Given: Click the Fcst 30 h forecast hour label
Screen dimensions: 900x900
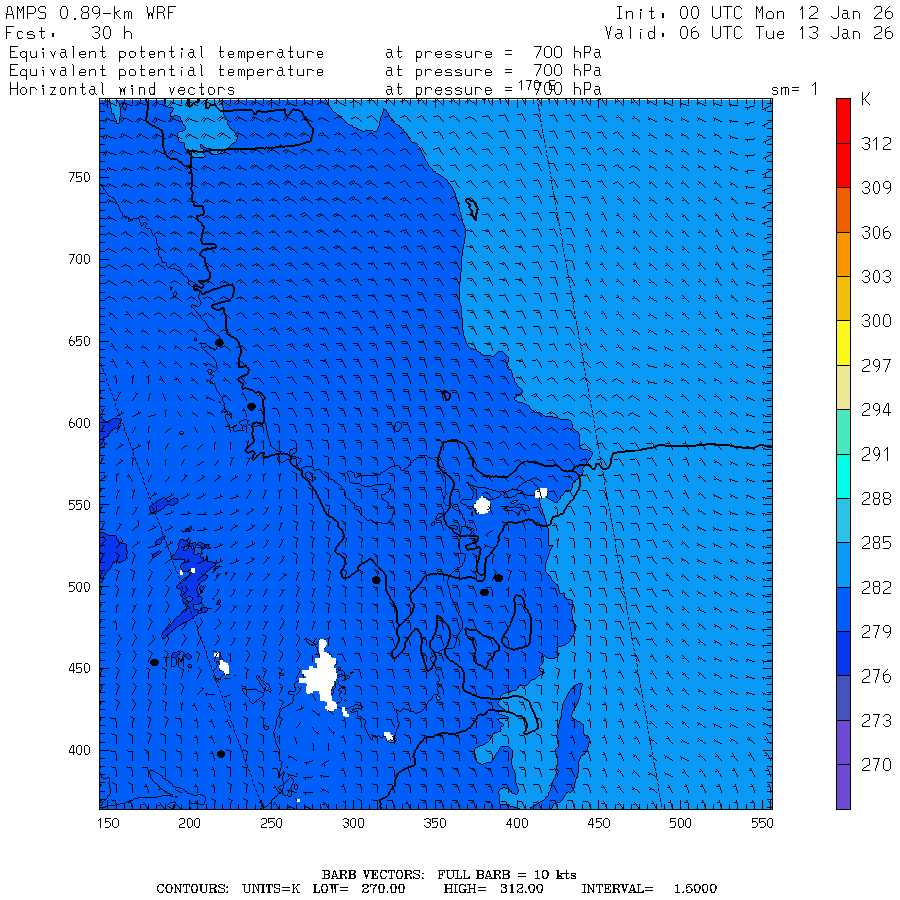Looking at the screenshot, I should [70, 32].
